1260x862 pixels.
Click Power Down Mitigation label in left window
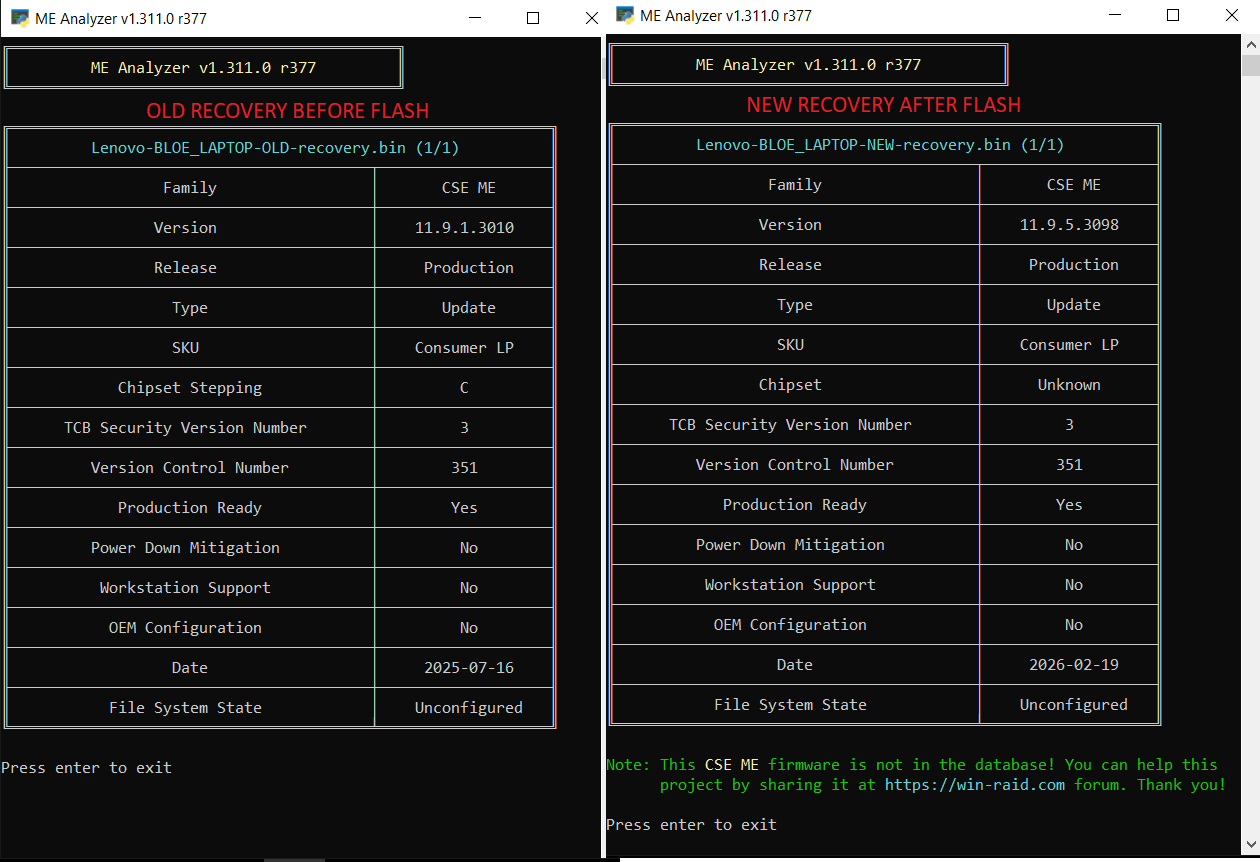pos(185,548)
